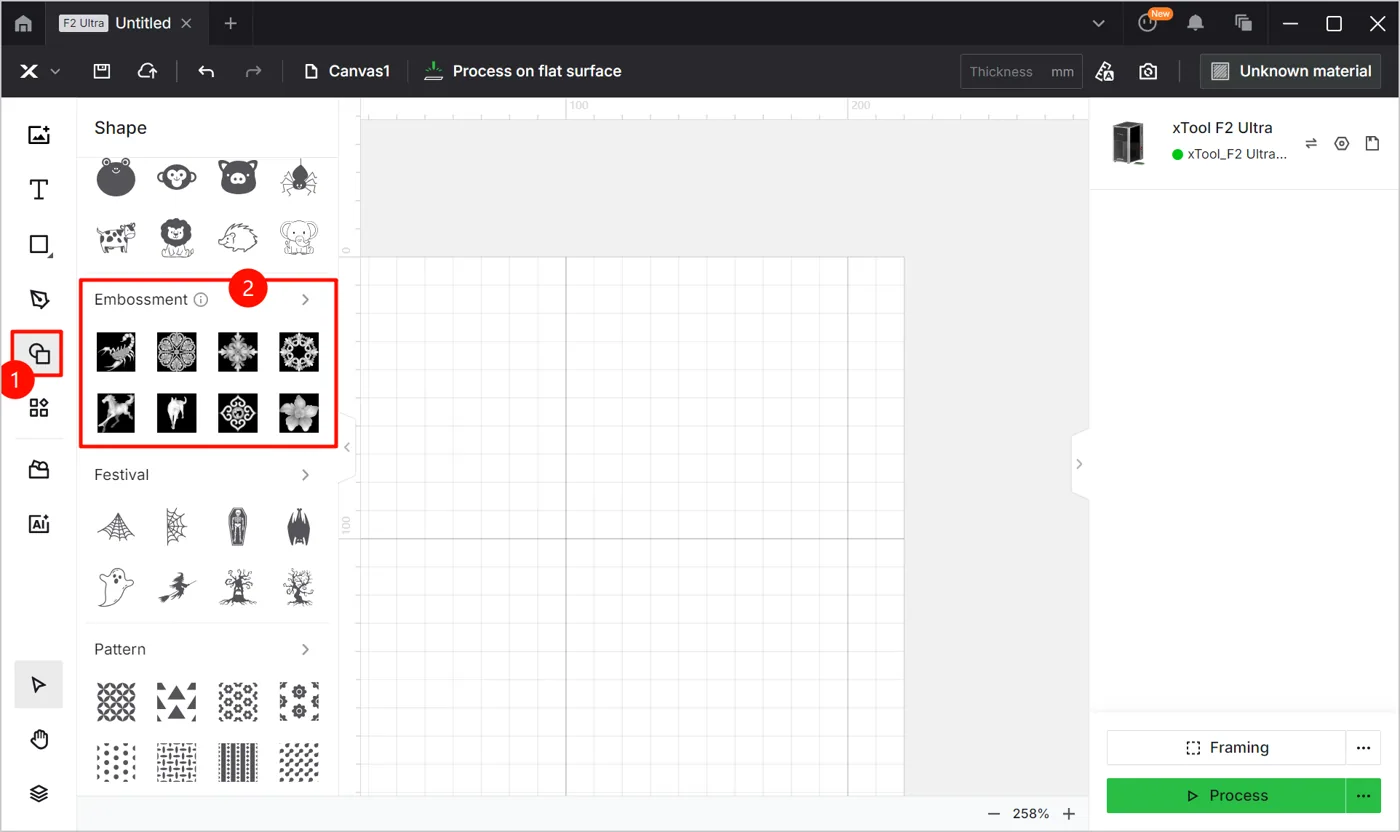This screenshot has height=832, width=1400.
Task: Click the 258% zoom level
Action: click(1031, 814)
